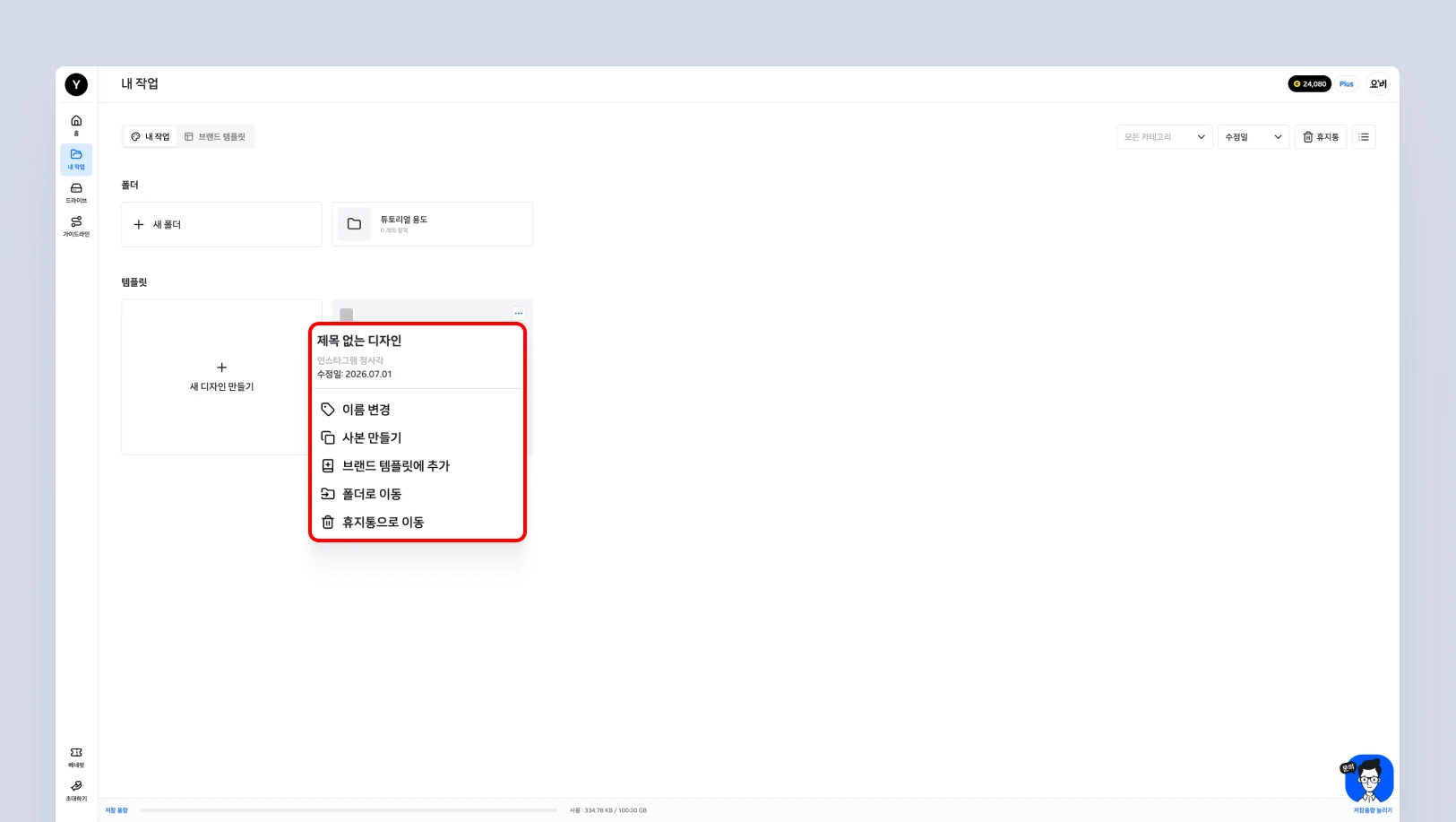Go to 홈 (Home) in sidebar

click(x=76, y=125)
